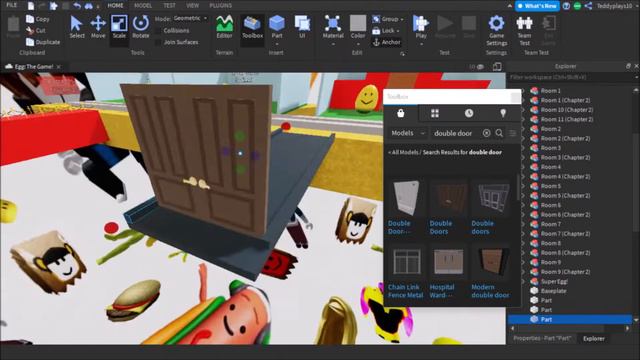The width and height of the screenshot is (640, 360).
Task: Open the FILE menu
Action: [x=11, y=5]
